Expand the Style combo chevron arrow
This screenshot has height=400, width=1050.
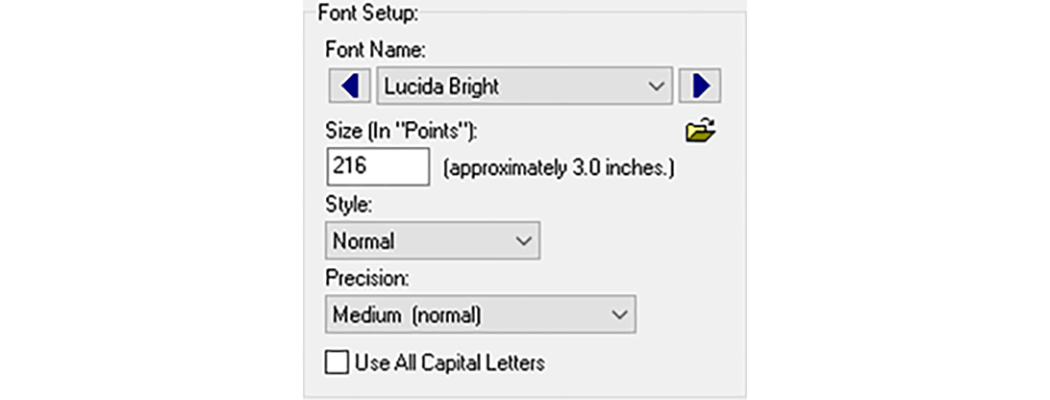522,241
